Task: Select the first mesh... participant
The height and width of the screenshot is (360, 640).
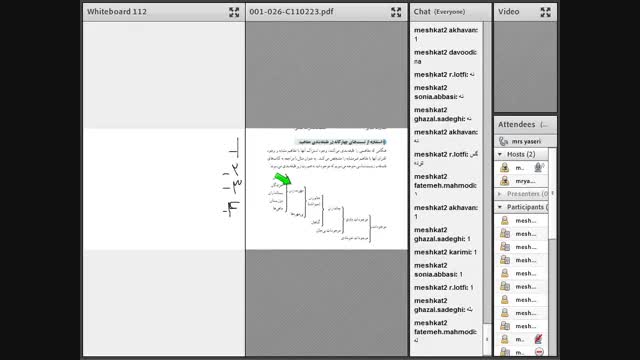Action: [521, 220]
